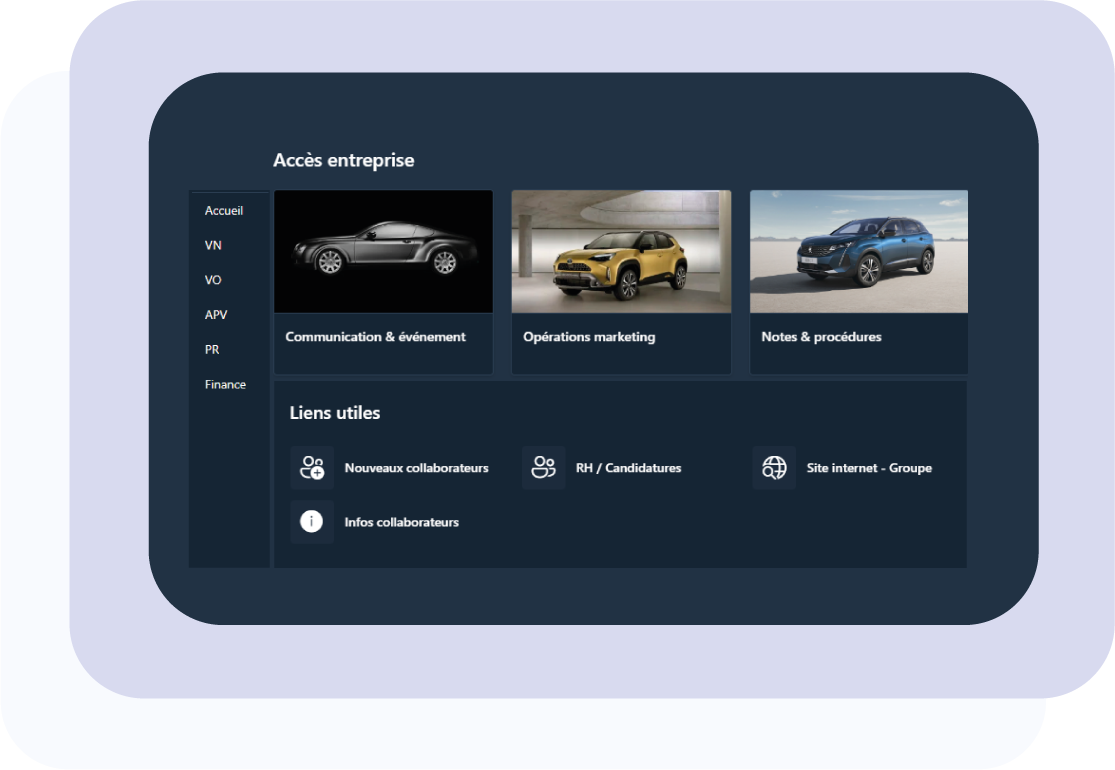1115x770 pixels.
Task: Click the Liens utiles heading
Action: [x=335, y=412]
